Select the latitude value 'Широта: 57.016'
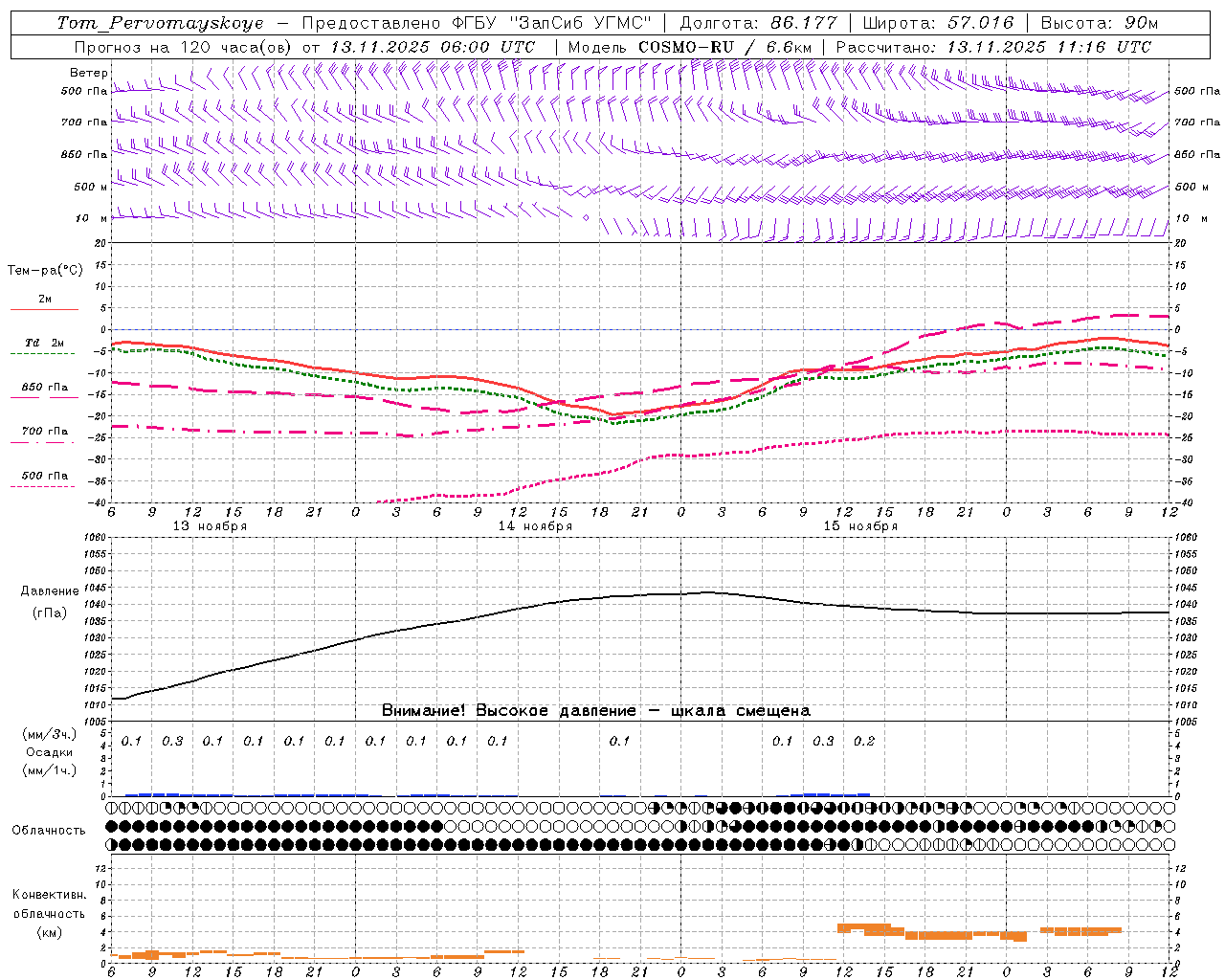 [x=938, y=23]
